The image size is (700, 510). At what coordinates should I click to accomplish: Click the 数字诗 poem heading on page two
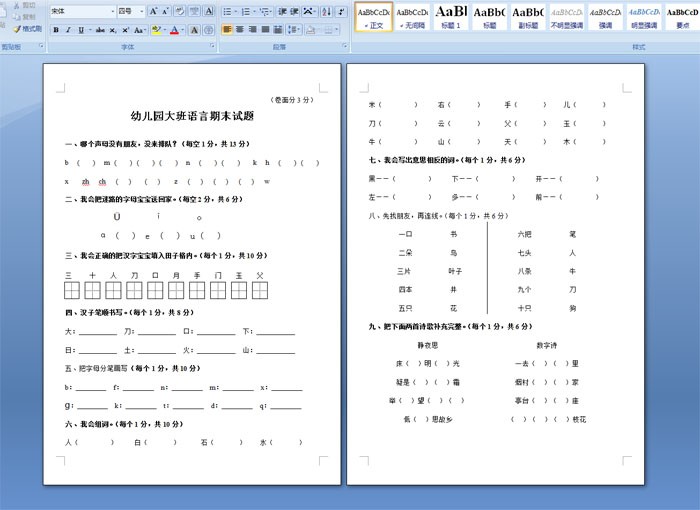(546, 345)
